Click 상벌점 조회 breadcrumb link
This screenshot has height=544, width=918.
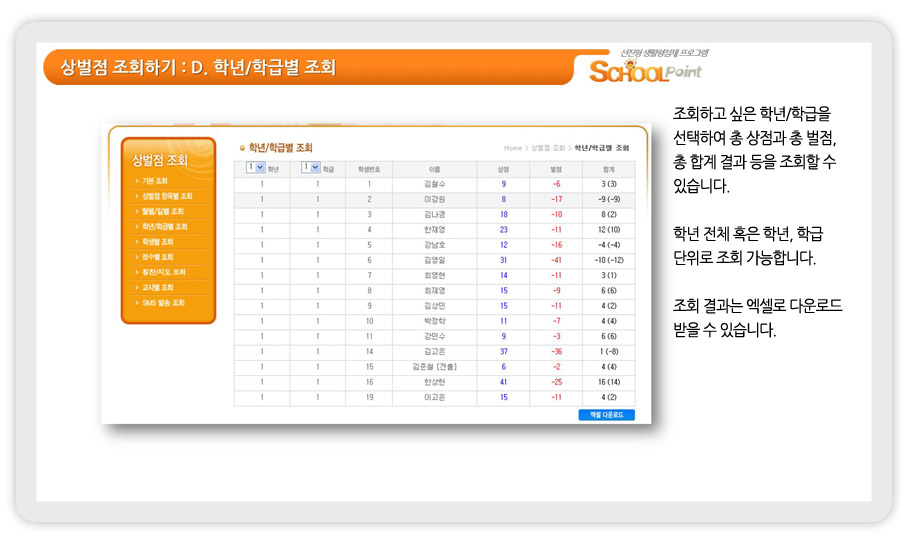coord(548,148)
